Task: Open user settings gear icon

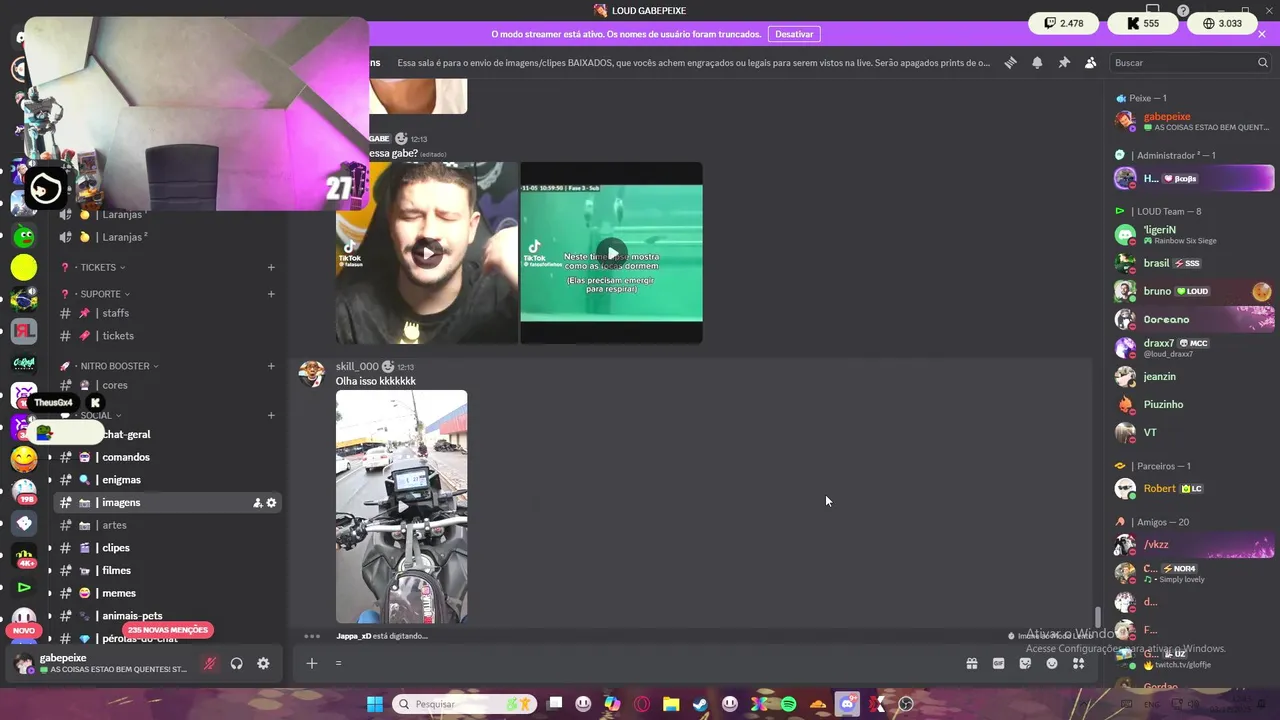Action: click(263, 663)
